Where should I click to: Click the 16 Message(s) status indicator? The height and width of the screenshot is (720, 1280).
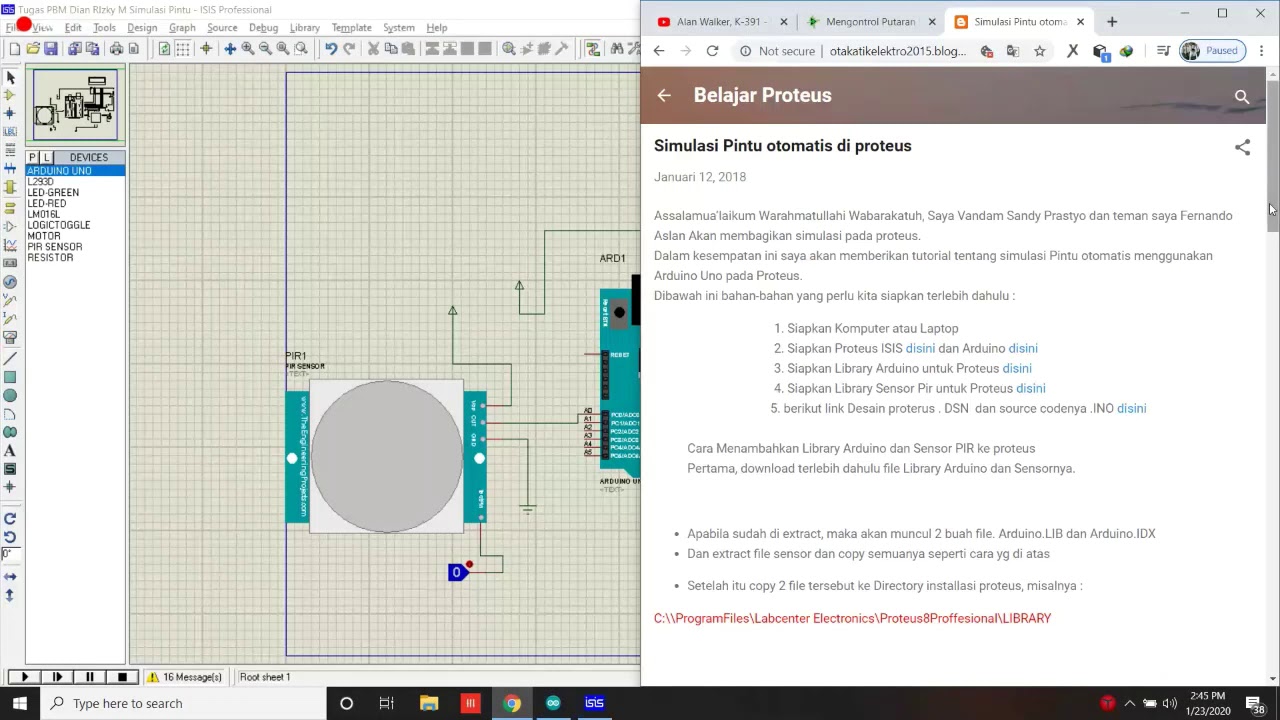(x=184, y=677)
